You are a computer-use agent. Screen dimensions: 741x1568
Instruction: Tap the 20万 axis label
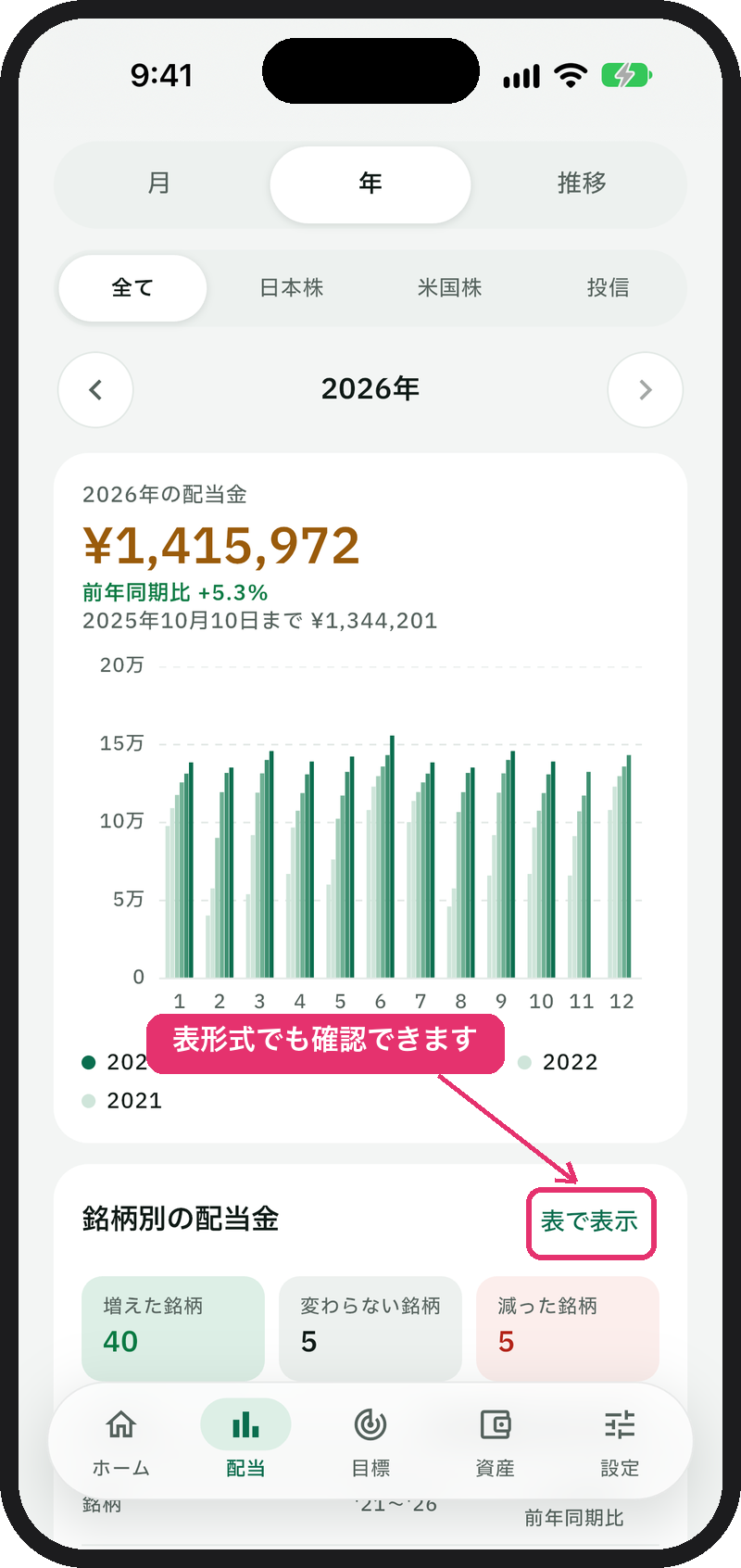pyautogui.click(x=122, y=665)
